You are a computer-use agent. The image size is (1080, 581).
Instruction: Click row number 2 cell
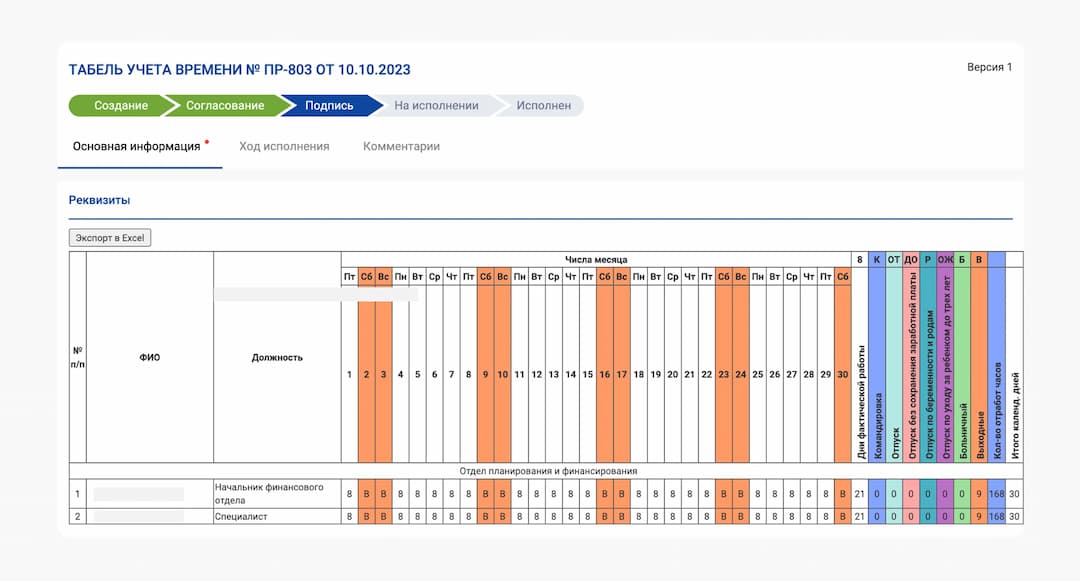[78, 516]
